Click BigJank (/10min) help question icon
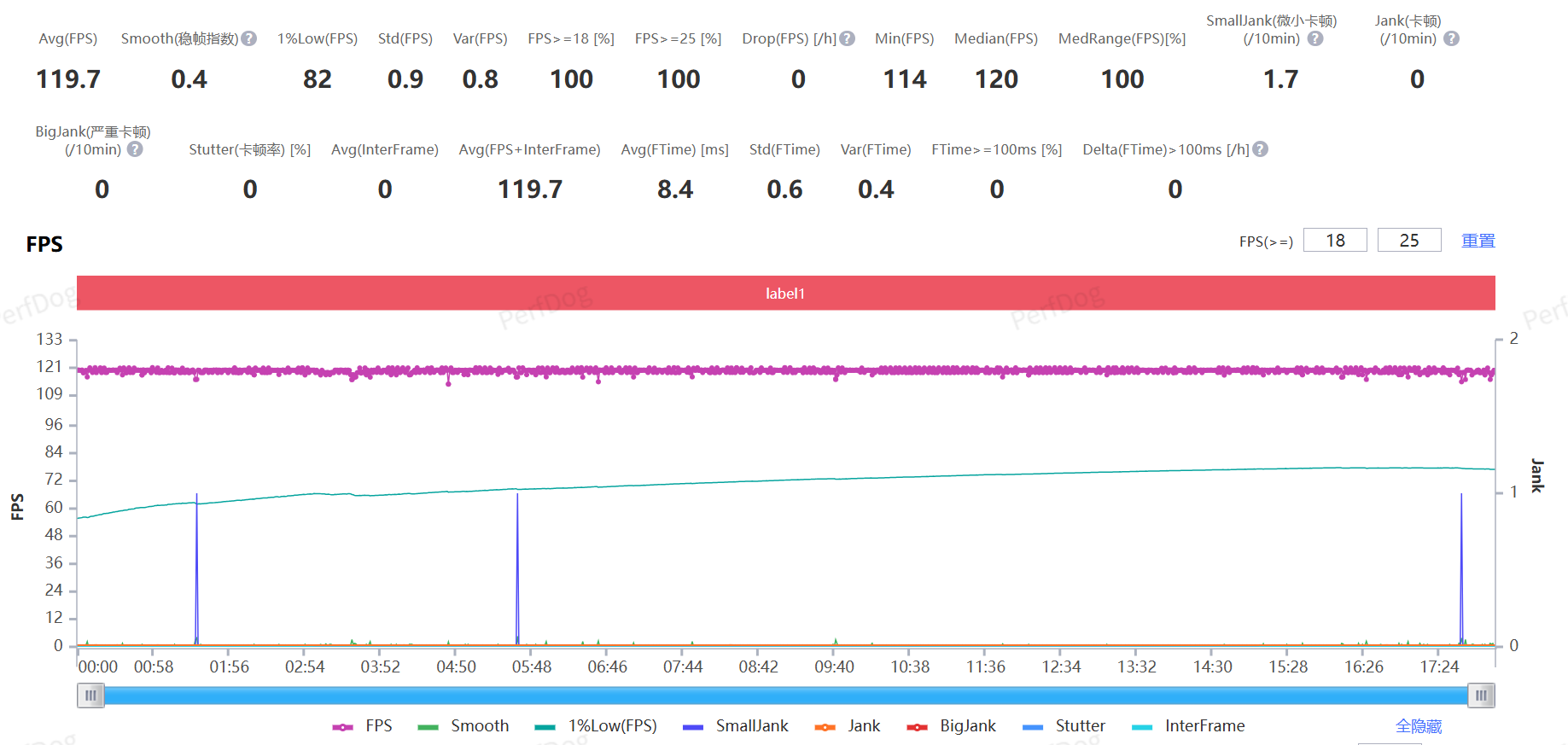Screen dimensions: 1568x745 coord(135,149)
